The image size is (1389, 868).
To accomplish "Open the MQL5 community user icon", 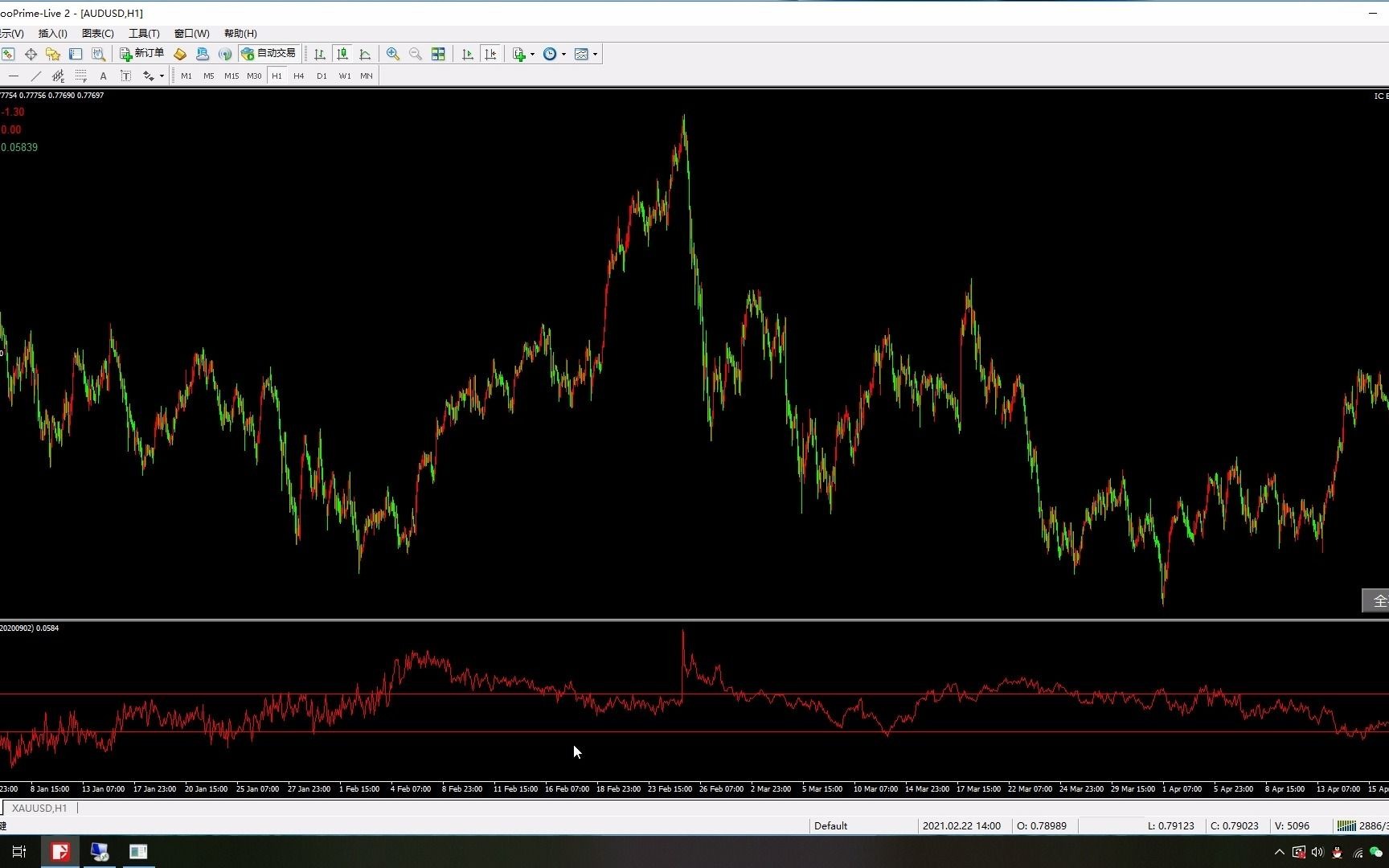I will coord(203,54).
